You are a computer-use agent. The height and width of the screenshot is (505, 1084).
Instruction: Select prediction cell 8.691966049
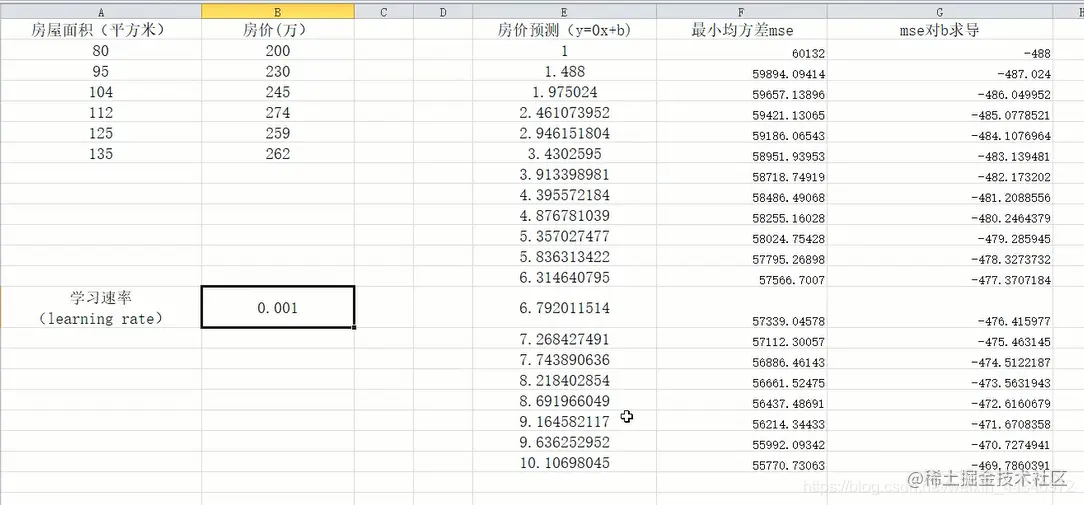pos(565,401)
